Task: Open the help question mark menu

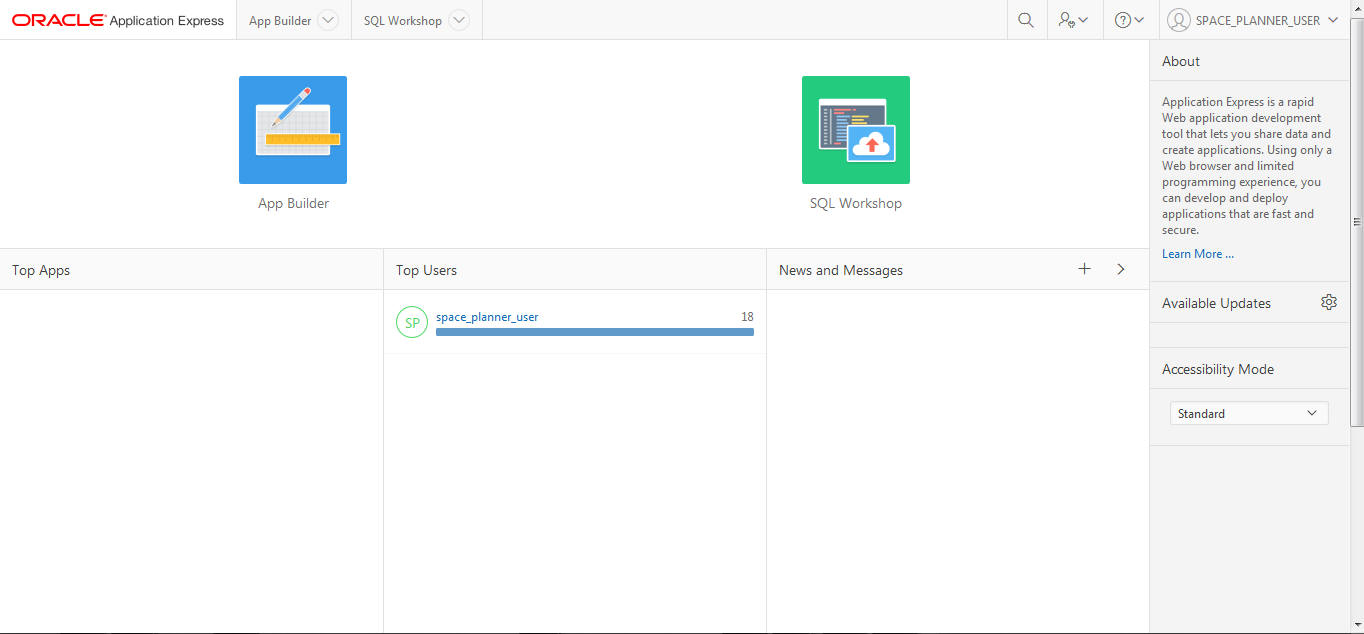Action: [x=1130, y=20]
